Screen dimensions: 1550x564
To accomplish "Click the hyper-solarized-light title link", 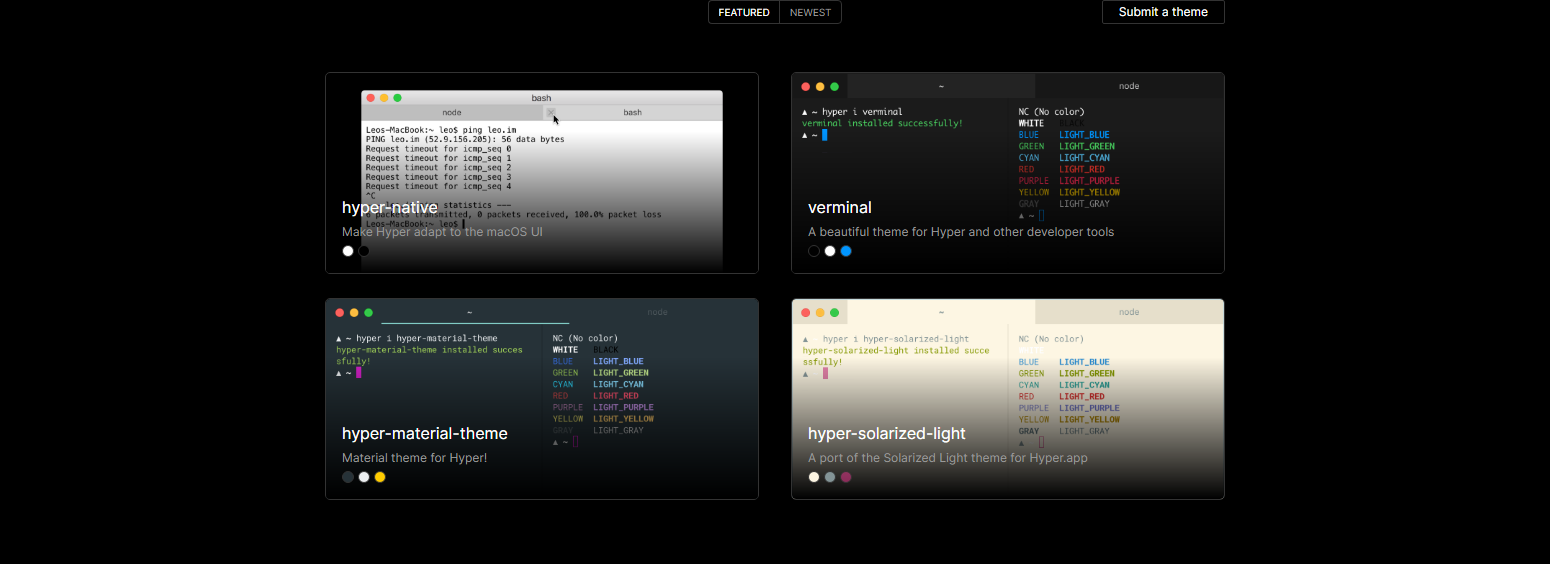I will (x=887, y=433).
